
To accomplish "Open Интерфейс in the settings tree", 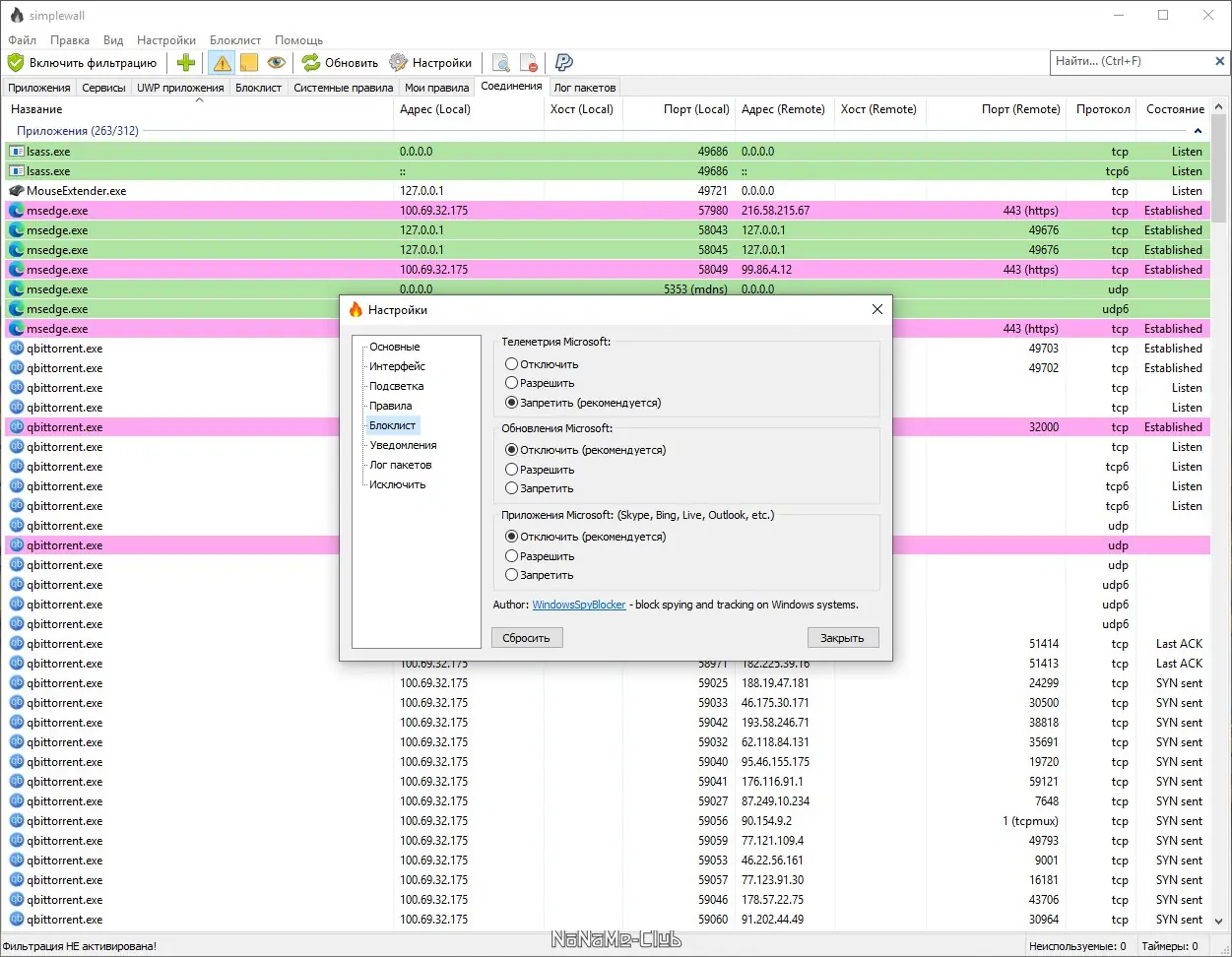I will (397, 366).
